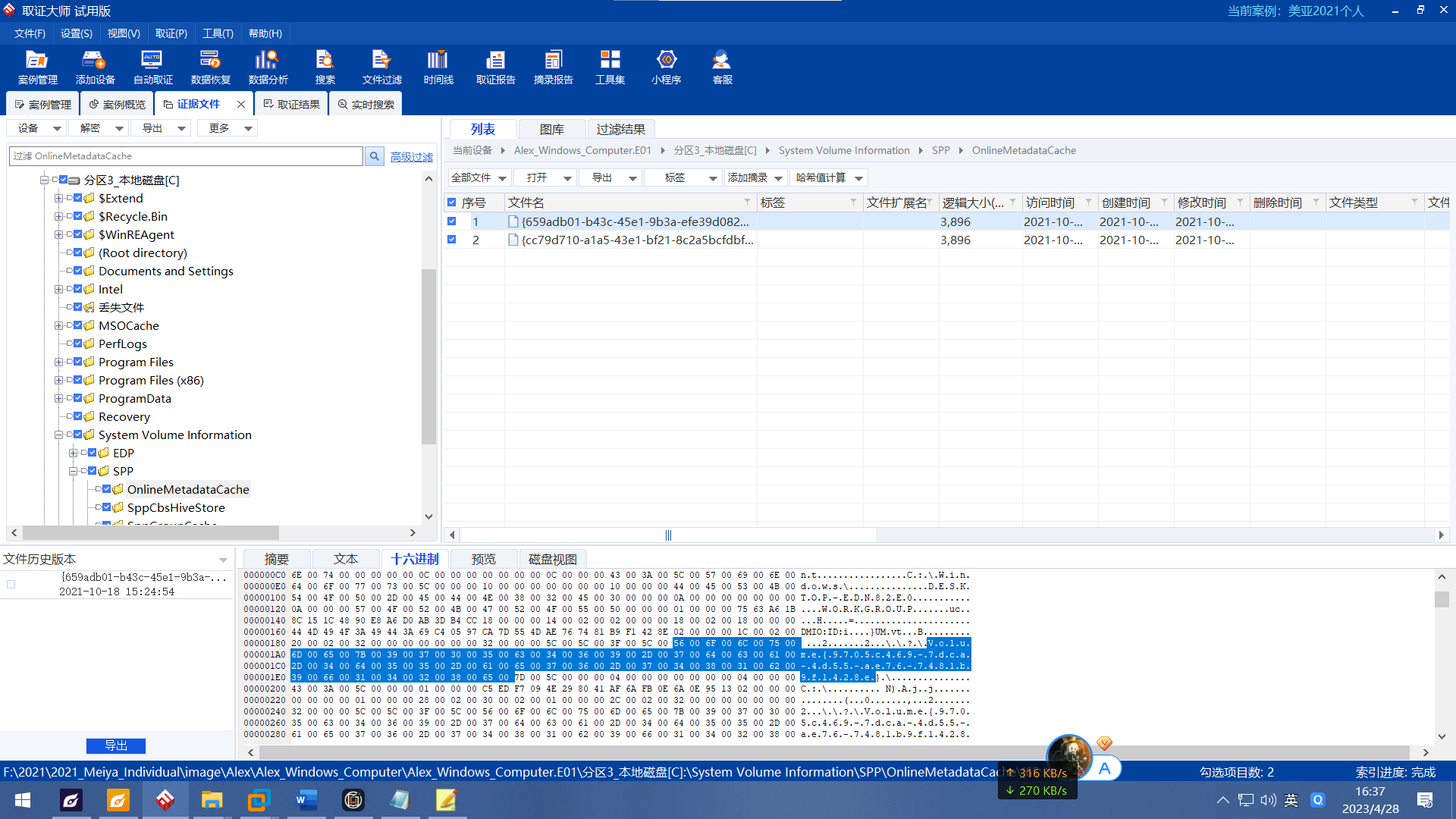1456x819 pixels.
Task: Uncheck the checkbox for row 1
Action: point(452,221)
